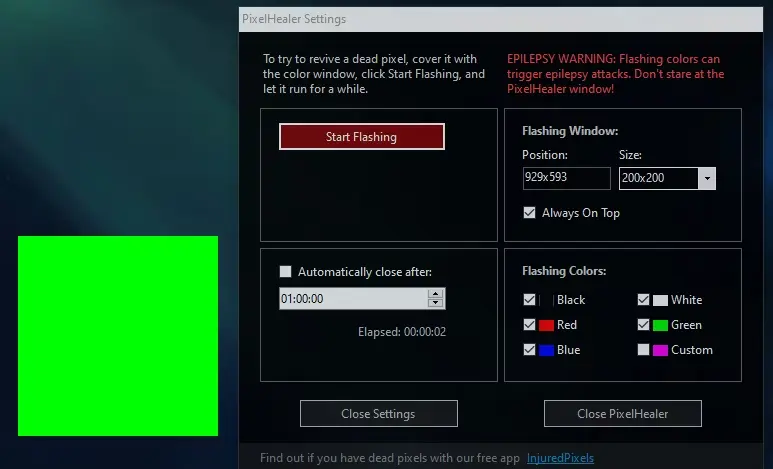
Task: Click the Close PixelHealer button
Action: click(623, 414)
